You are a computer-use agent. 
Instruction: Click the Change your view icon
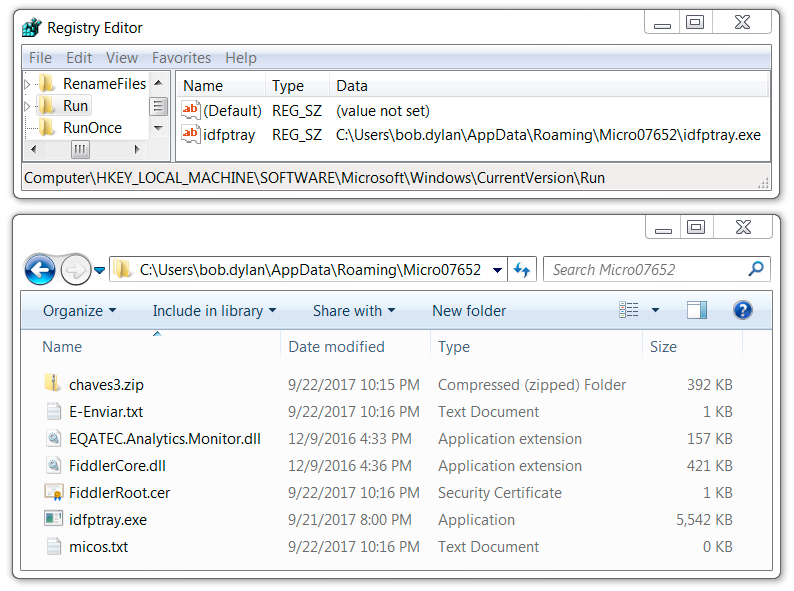(x=628, y=310)
